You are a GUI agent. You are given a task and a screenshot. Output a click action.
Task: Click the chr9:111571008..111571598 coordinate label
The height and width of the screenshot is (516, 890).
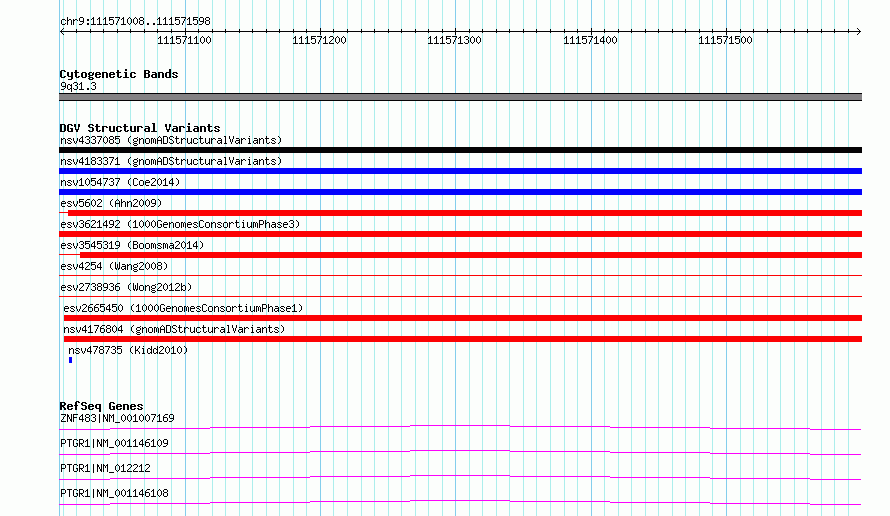click(x=135, y=21)
